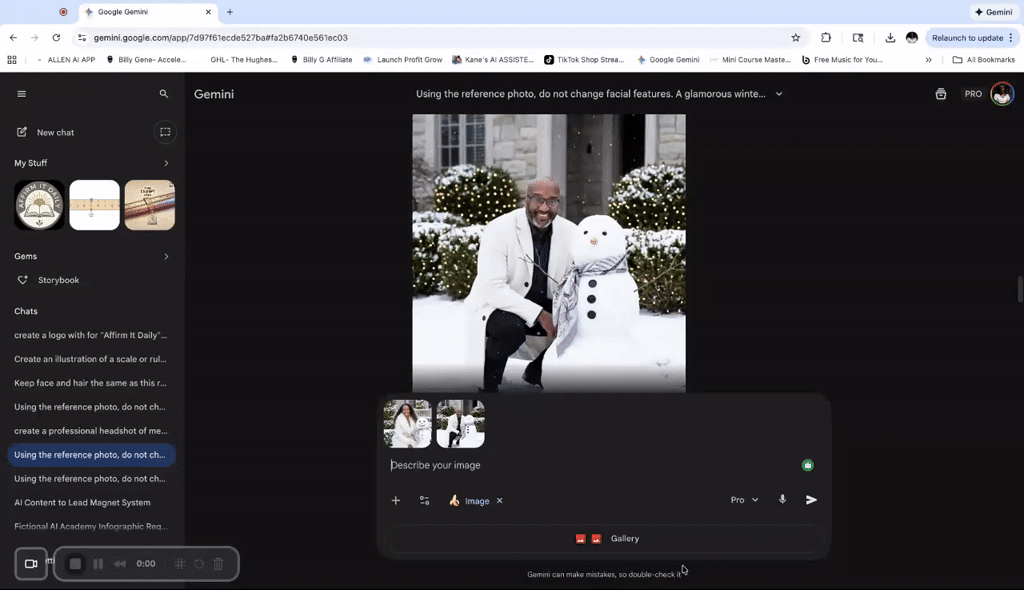Open chat 'Create an illustration of a scale or rul...'

pyautogui.click(x=91, y=359)
